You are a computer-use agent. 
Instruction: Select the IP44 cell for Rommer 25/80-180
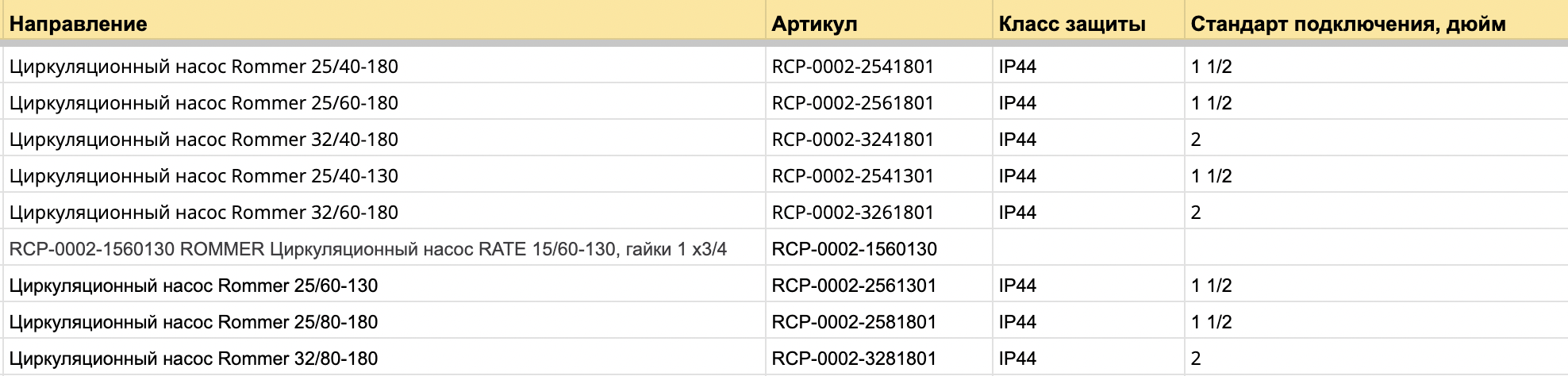tap(1089, 321)
